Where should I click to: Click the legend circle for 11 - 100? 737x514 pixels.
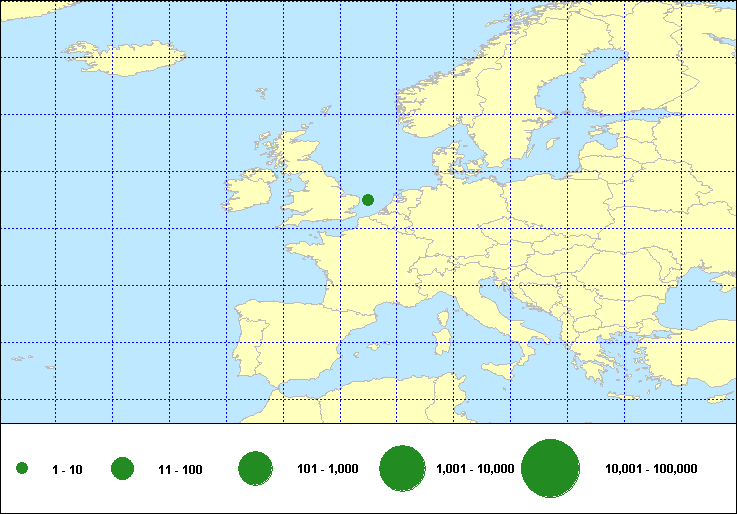[123, 468]
